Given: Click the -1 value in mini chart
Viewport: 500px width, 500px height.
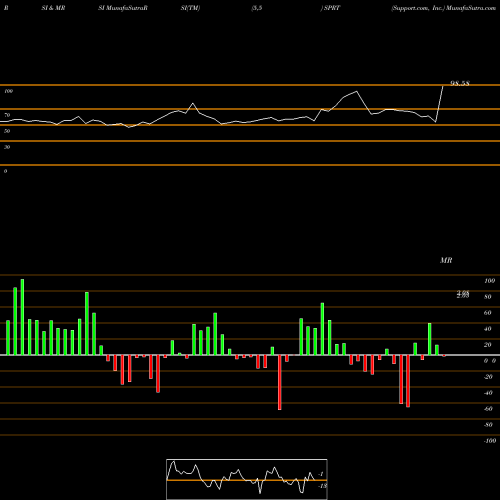Looking at the screenshot, I should point(321,474).
